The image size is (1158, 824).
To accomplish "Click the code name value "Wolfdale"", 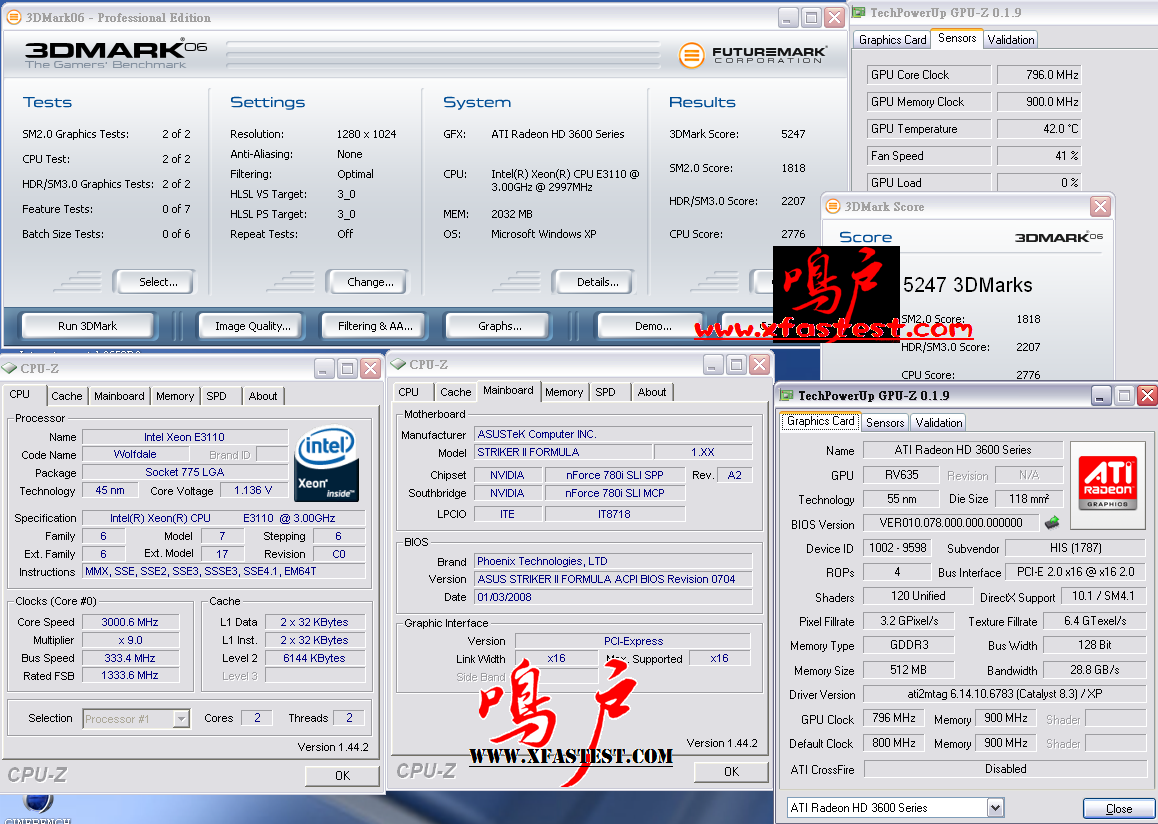I will (x=134, y=454).
